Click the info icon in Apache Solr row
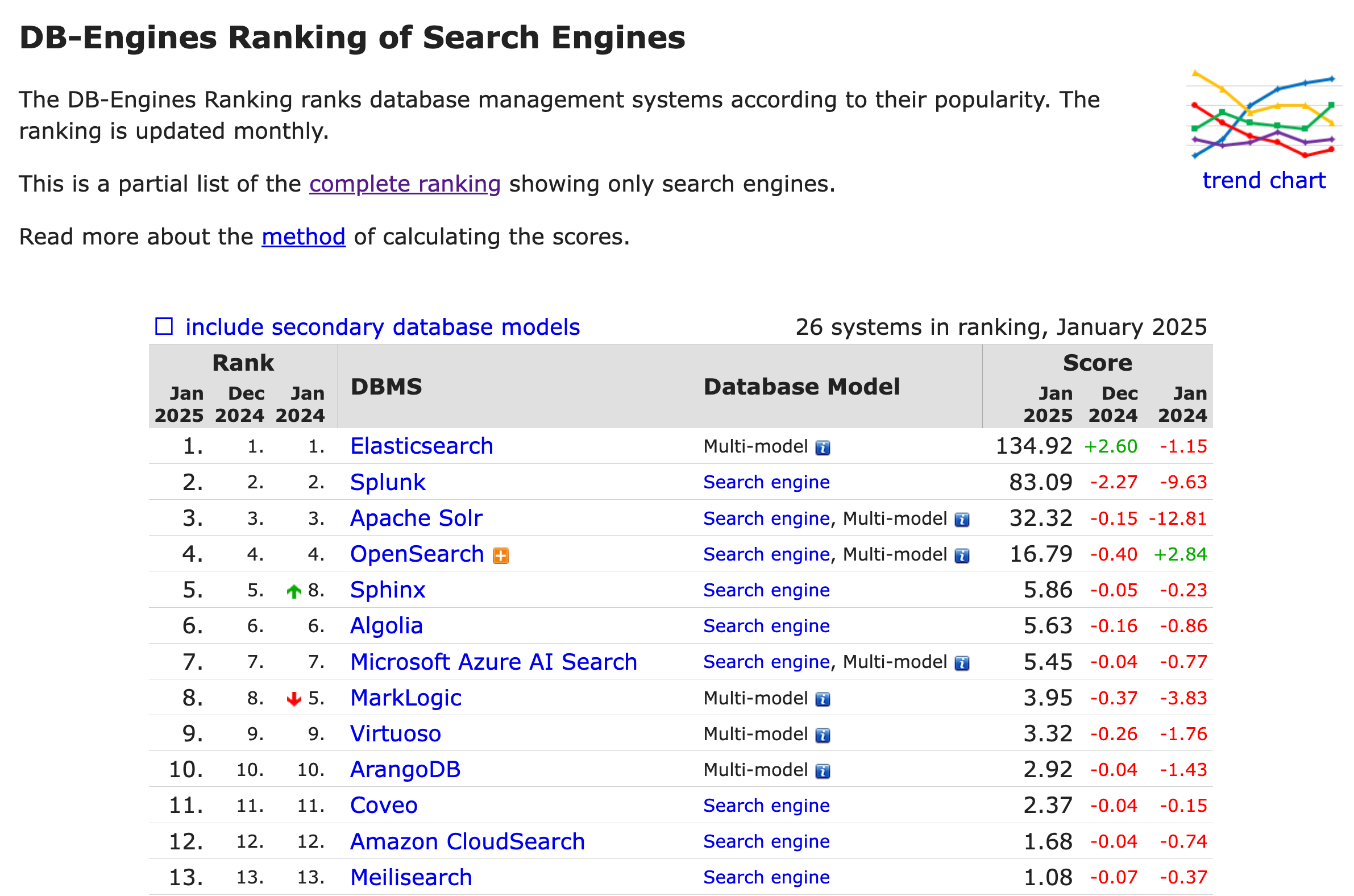This screenshot has height=896, width=1354. 962,520
